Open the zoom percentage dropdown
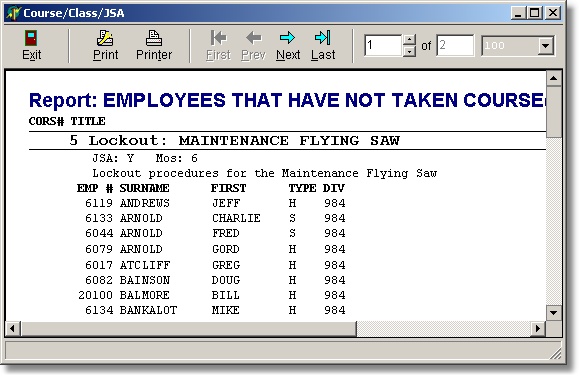The image size is (579, 377). pos(546,46)
